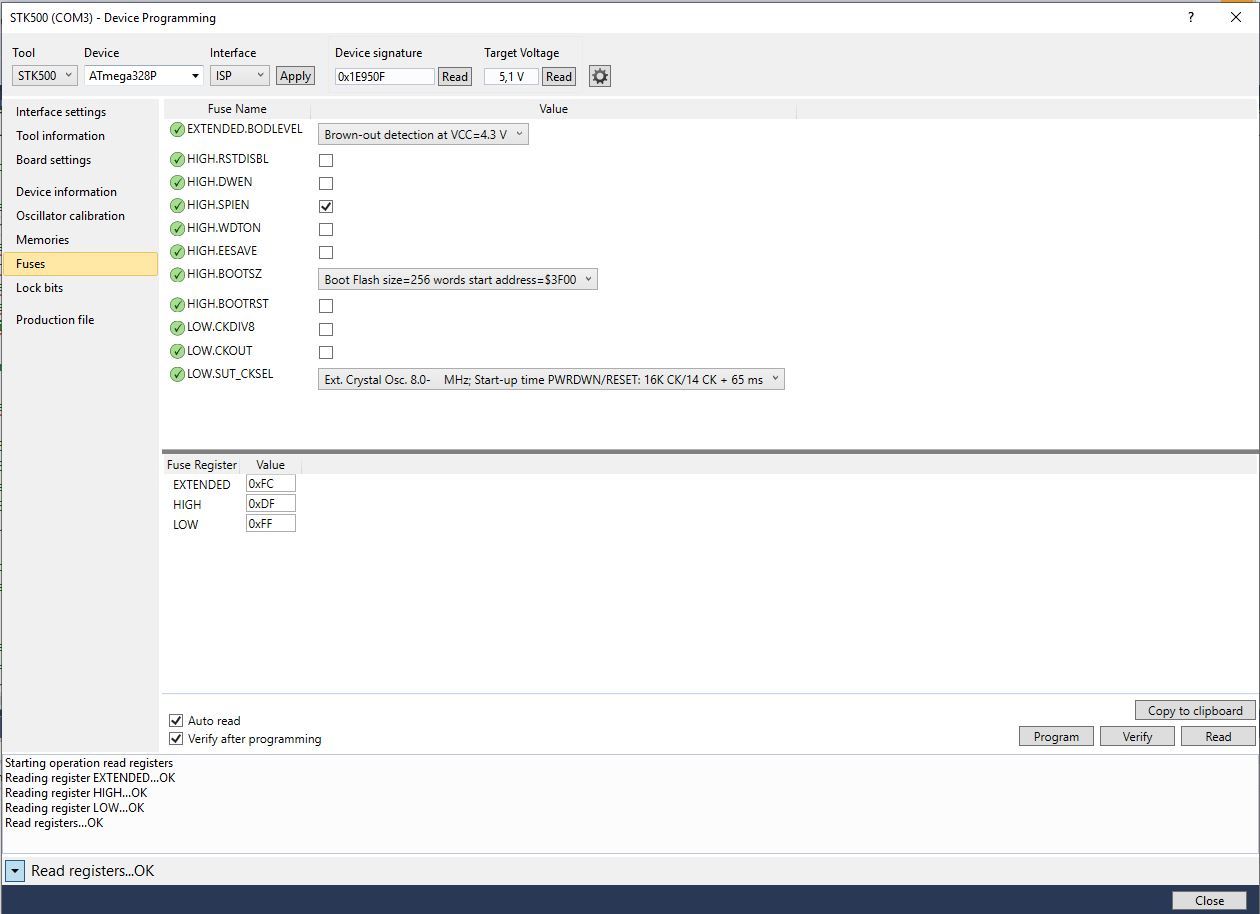Image resolution: width=1260 pixels, height=914 pixels.
Task: Collapse the status log with arrow button
Action: 14,871
